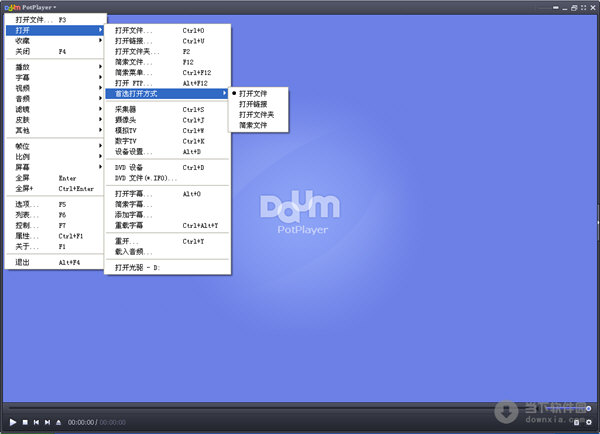
Task: Expand the 播放 submenu
Action: click(x=55, y=67)
